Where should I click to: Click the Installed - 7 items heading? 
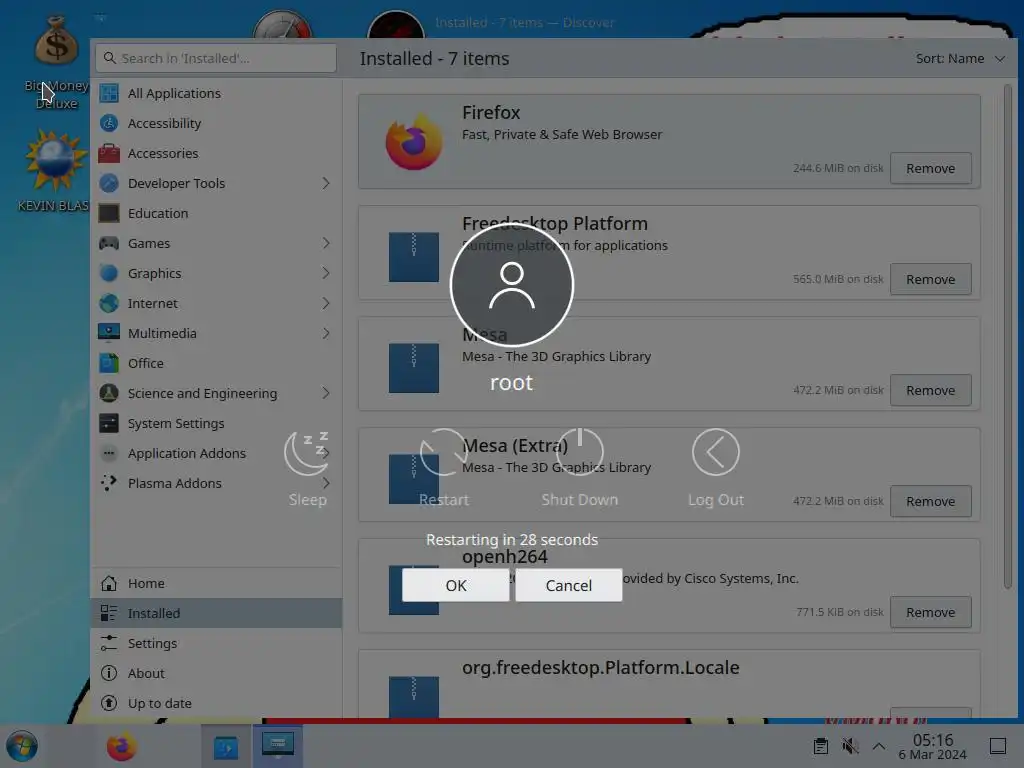434,59
